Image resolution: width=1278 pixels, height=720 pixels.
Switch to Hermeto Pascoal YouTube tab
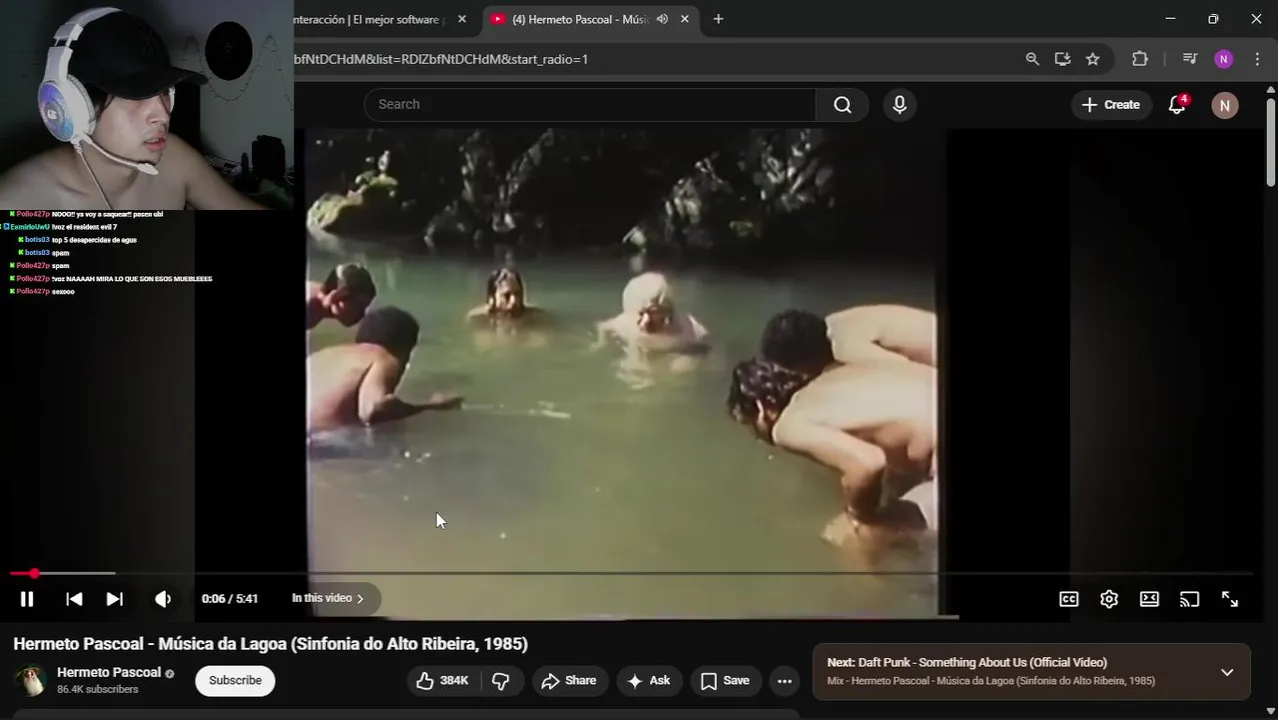pyautogui.click(x=580, y=19)
